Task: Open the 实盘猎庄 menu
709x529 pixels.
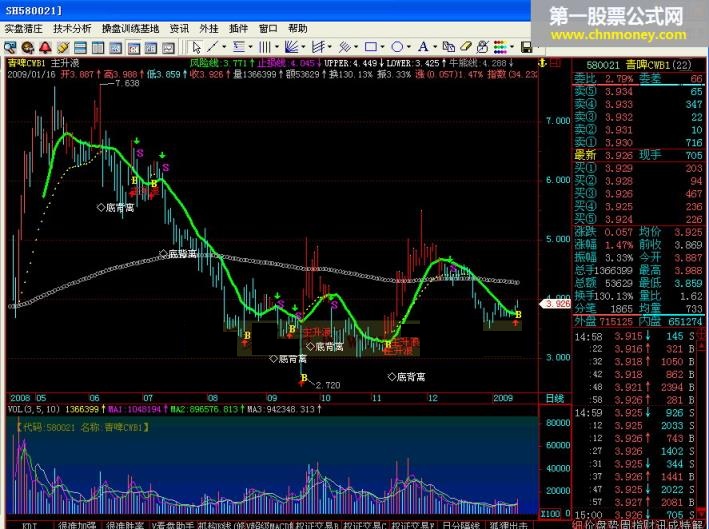Action: [x=24, y=29]
